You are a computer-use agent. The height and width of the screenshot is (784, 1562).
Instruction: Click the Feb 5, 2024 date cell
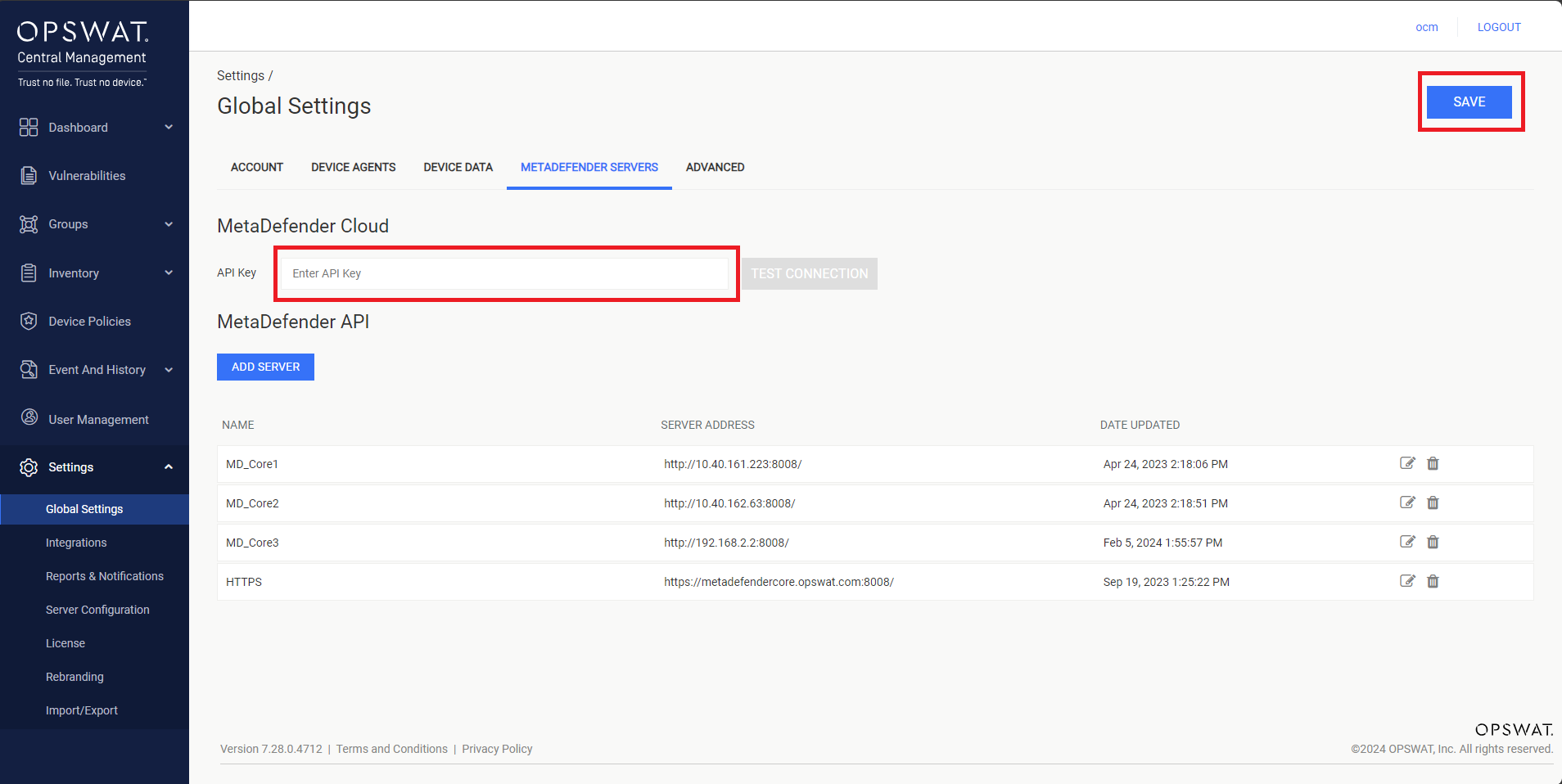click(1162, 543)
